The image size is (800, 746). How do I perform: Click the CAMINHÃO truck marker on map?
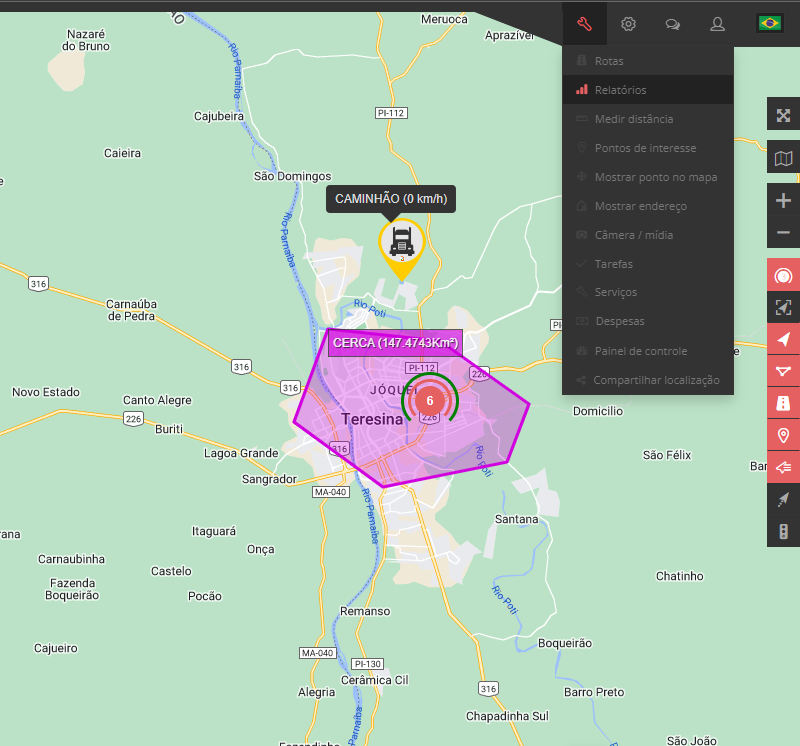click(401, 244)
